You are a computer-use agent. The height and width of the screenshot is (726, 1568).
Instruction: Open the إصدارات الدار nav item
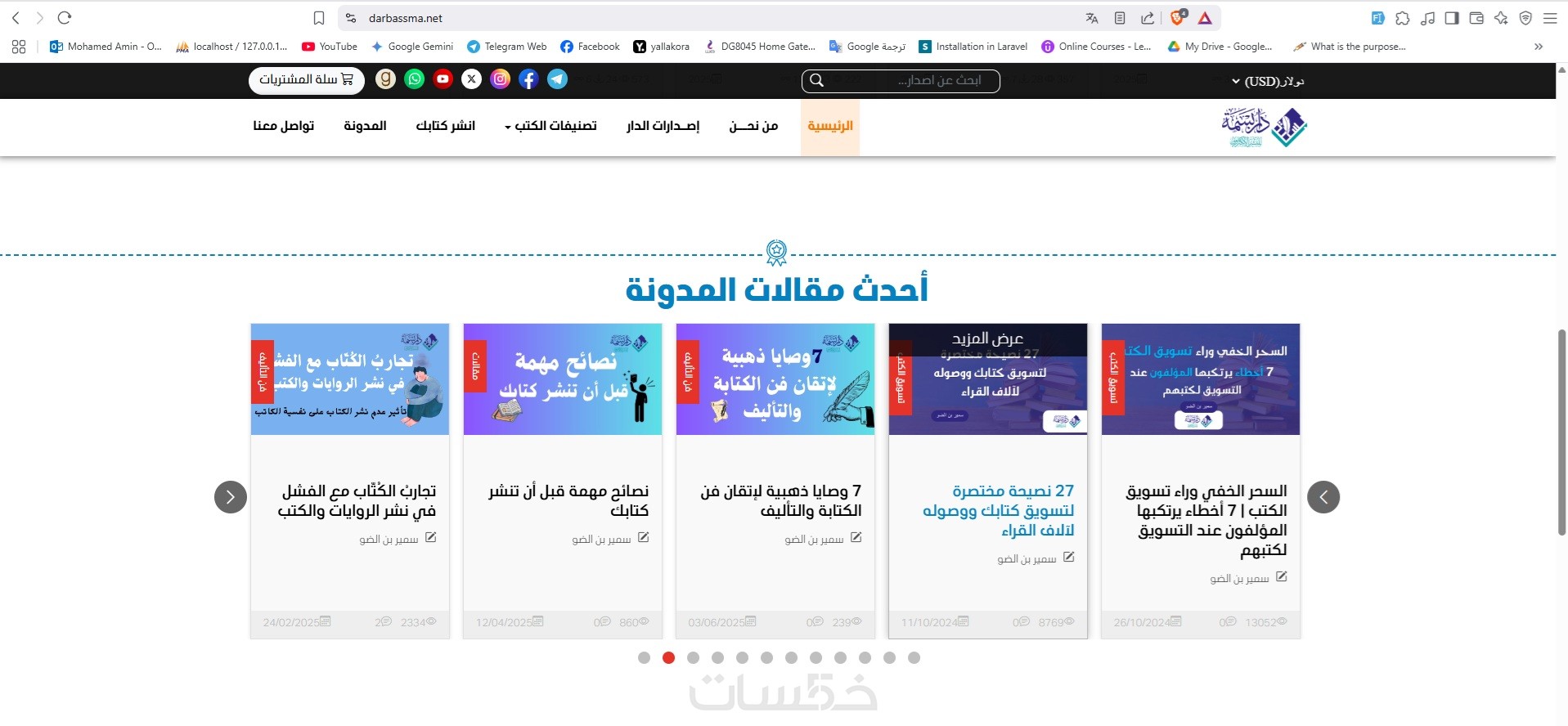tap(663, 126)
